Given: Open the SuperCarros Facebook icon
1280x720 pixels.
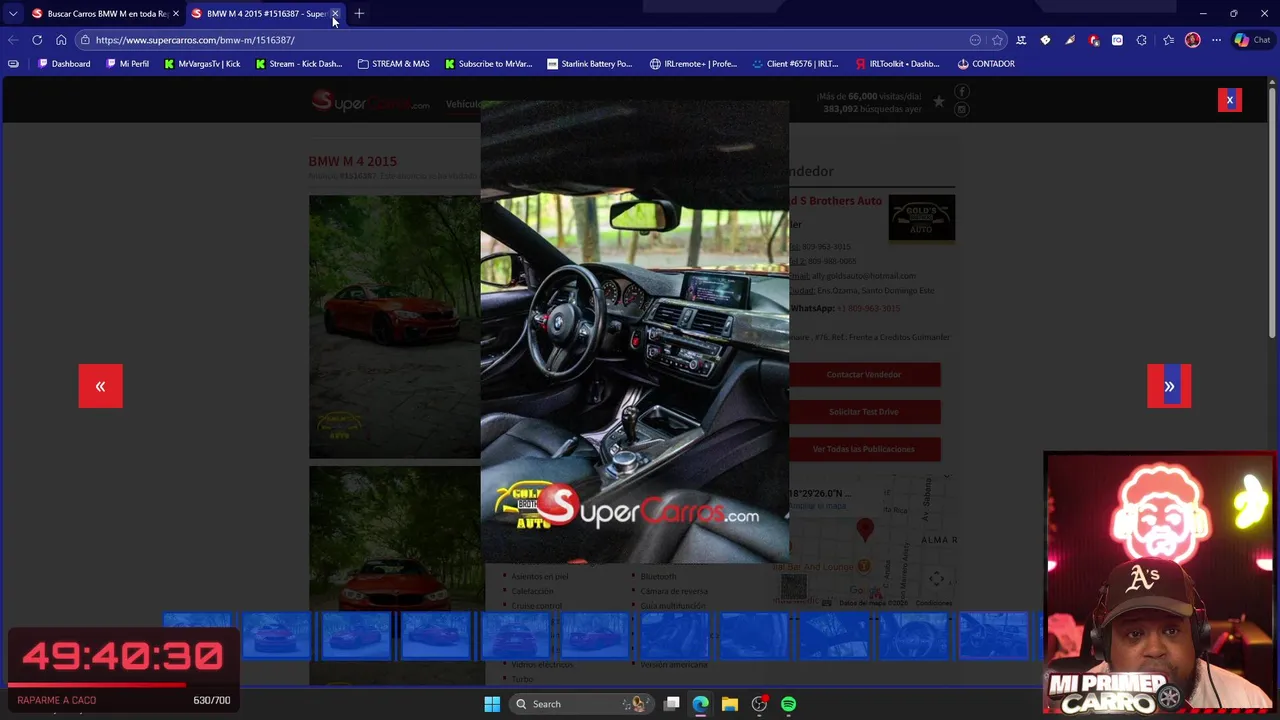Looking at the screenshot, I should tap(961, 91).
